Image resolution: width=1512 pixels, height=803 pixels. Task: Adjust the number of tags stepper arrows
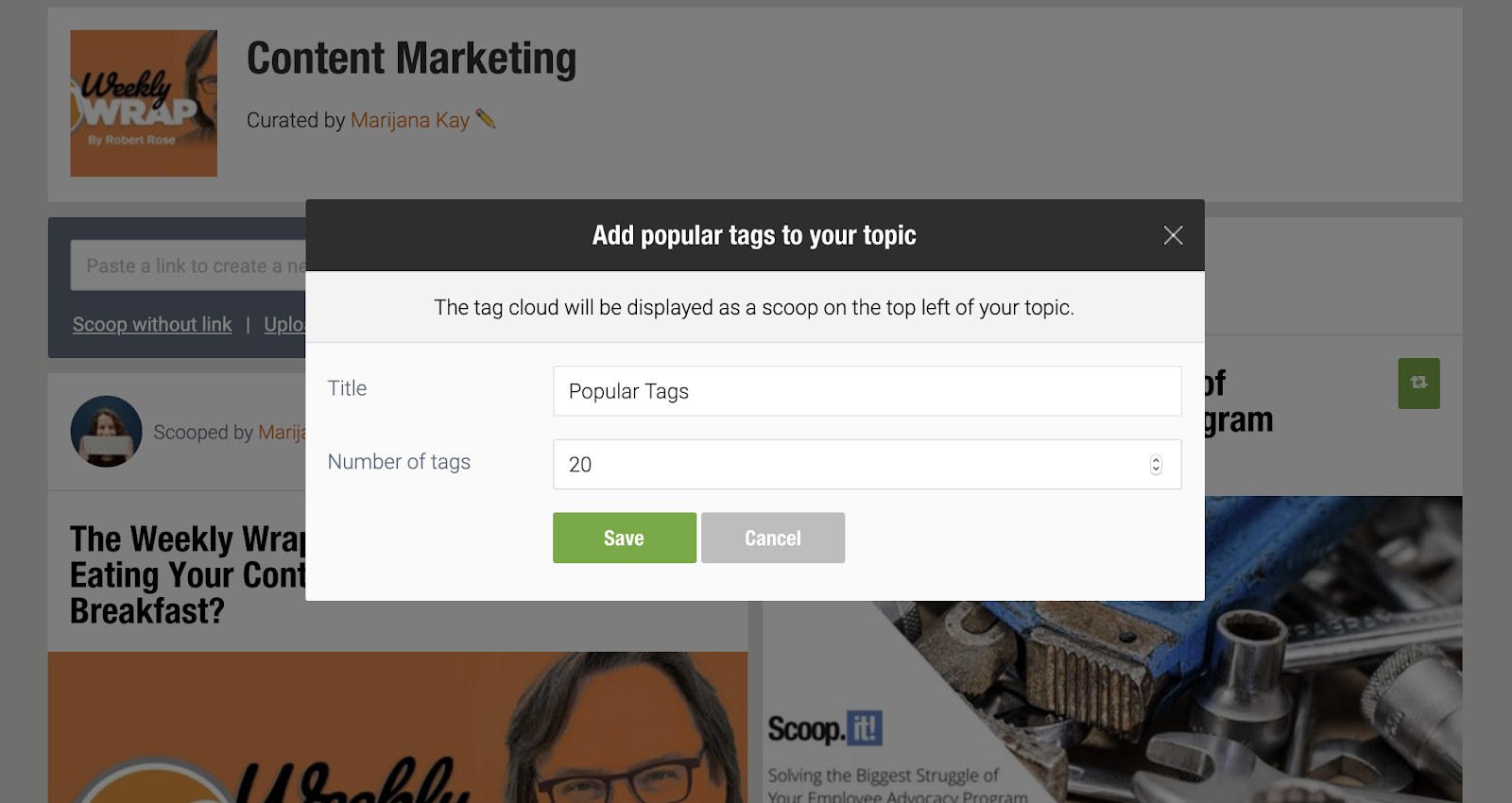tap(1156, 464)
